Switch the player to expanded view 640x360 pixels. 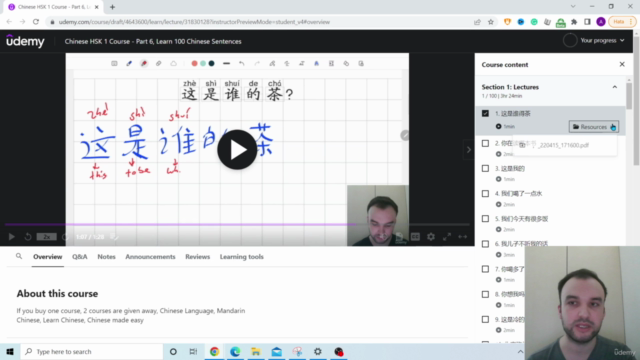462,237
